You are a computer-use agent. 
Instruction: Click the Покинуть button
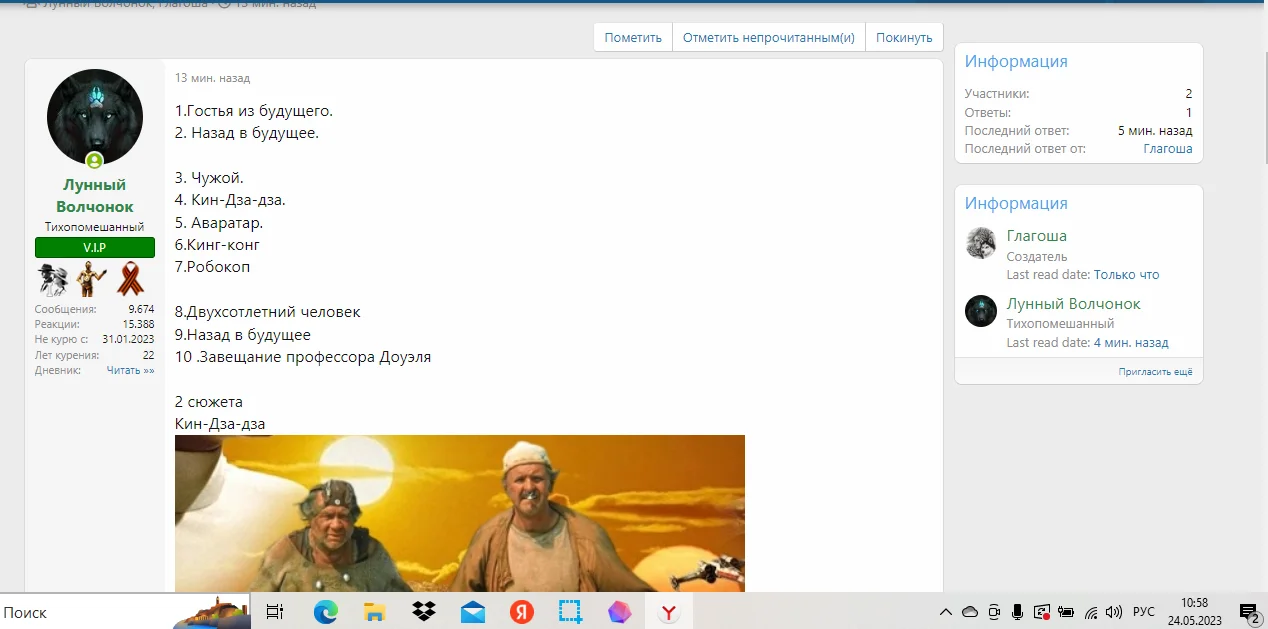click(904, 37)
